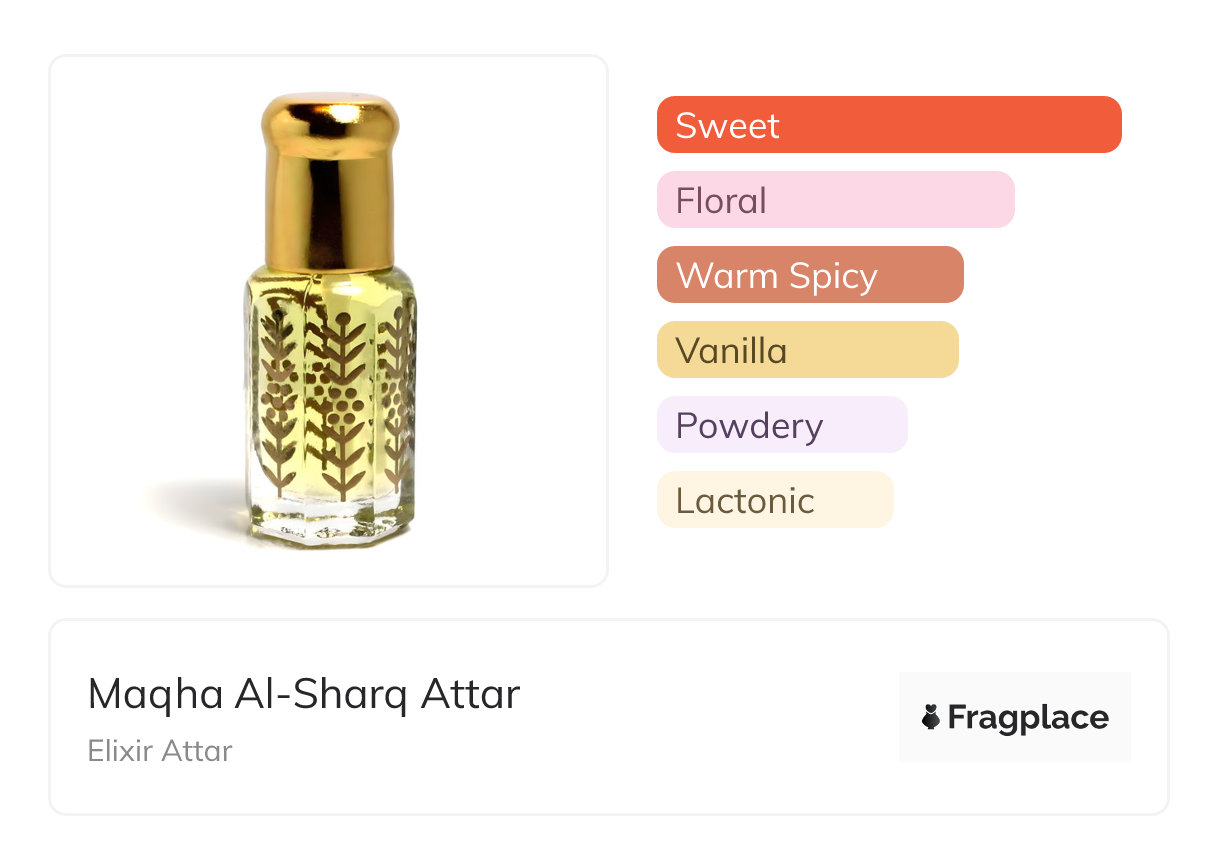Click the word Maqha in the title

(155, 694)
